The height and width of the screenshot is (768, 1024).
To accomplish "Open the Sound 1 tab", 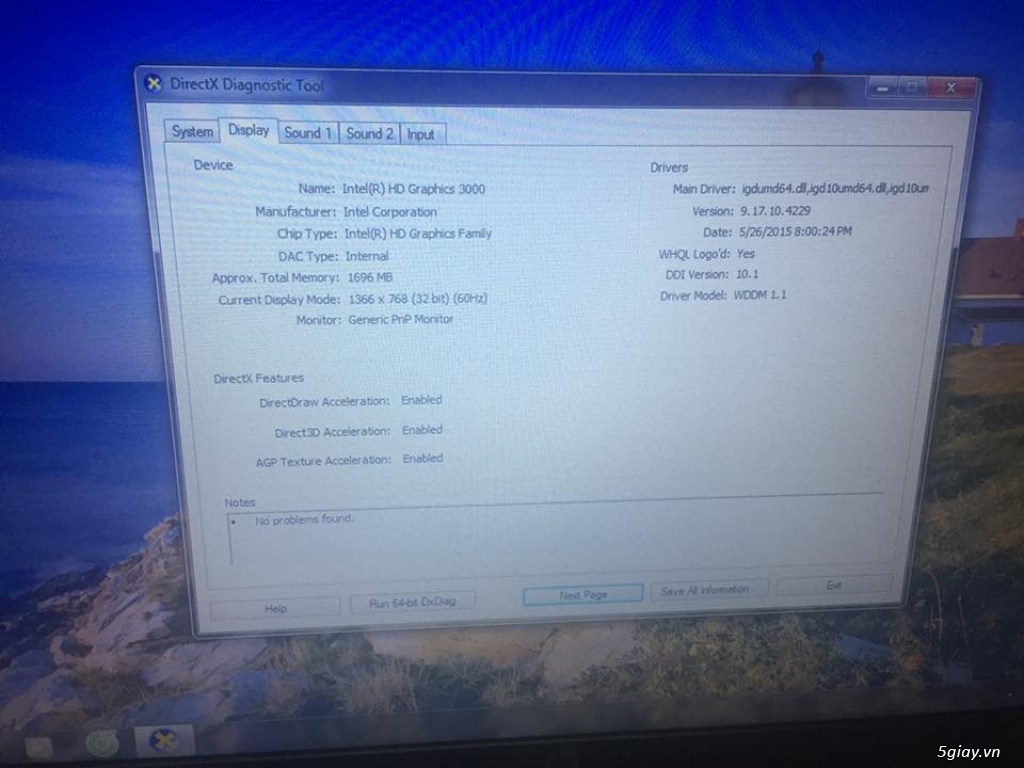I will coord(308,133).
